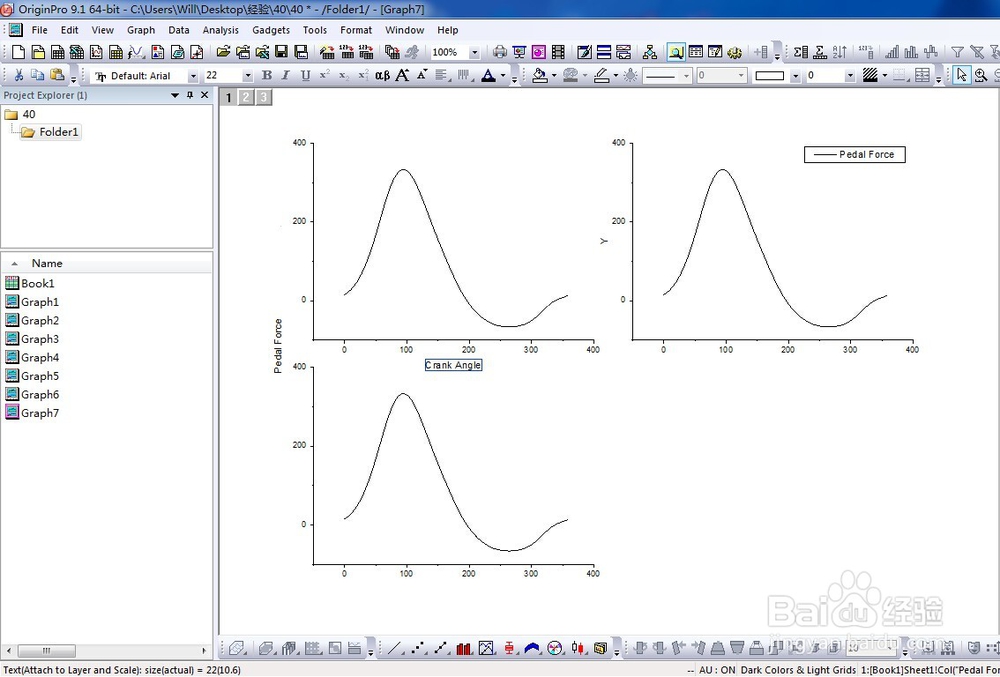
Task: Click the sort A-Z icon
Action: pos(840,52)
